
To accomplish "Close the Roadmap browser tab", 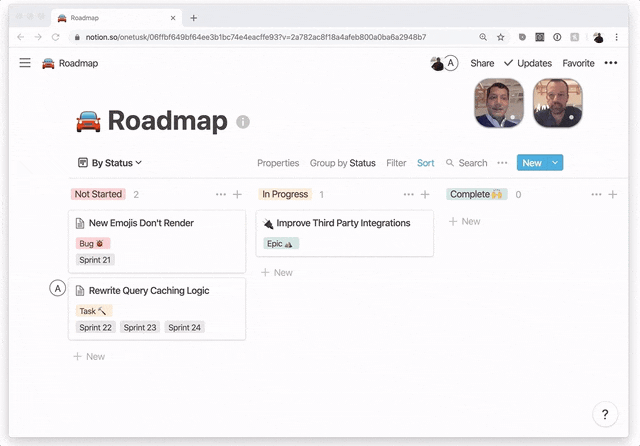I will tap(173, 18).
